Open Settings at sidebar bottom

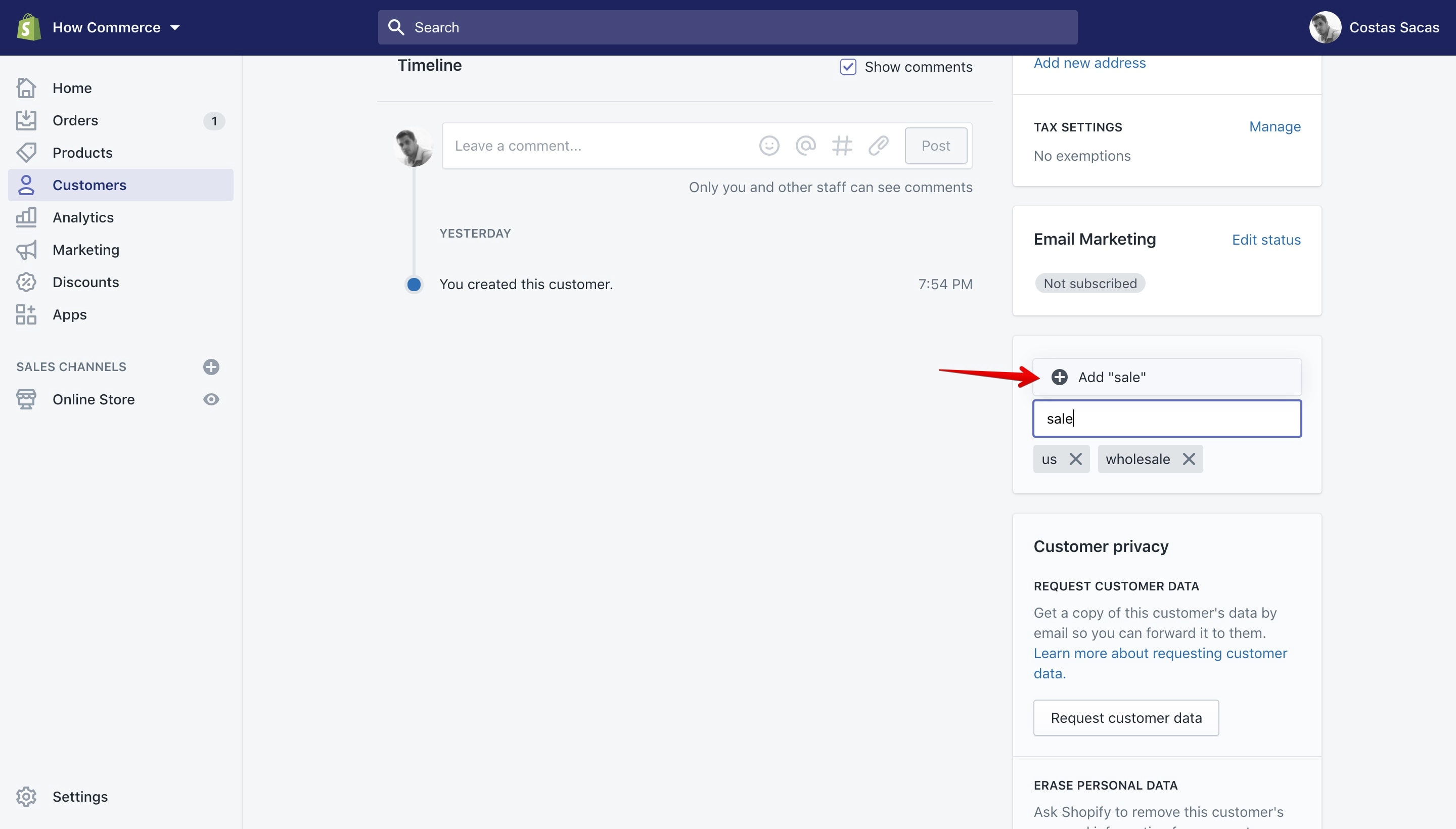click(x=121, y=797)
